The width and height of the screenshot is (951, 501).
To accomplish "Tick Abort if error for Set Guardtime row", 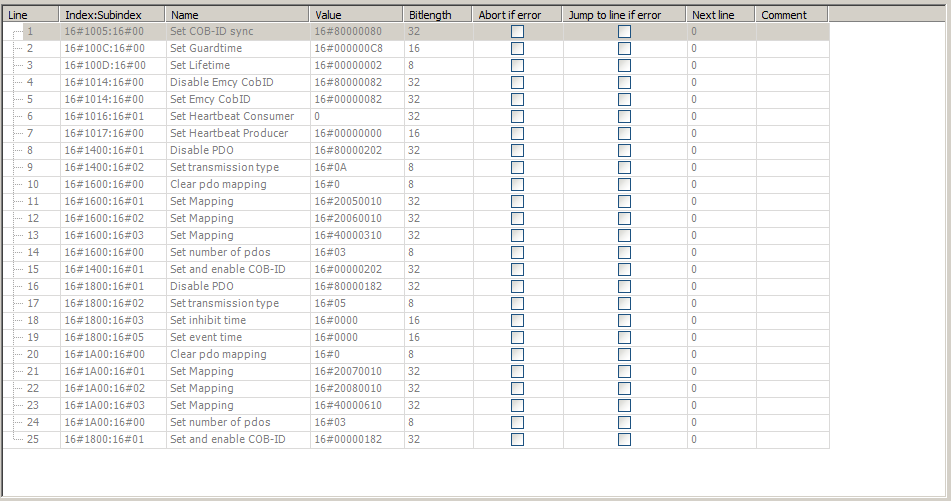I will coord(517,49).
